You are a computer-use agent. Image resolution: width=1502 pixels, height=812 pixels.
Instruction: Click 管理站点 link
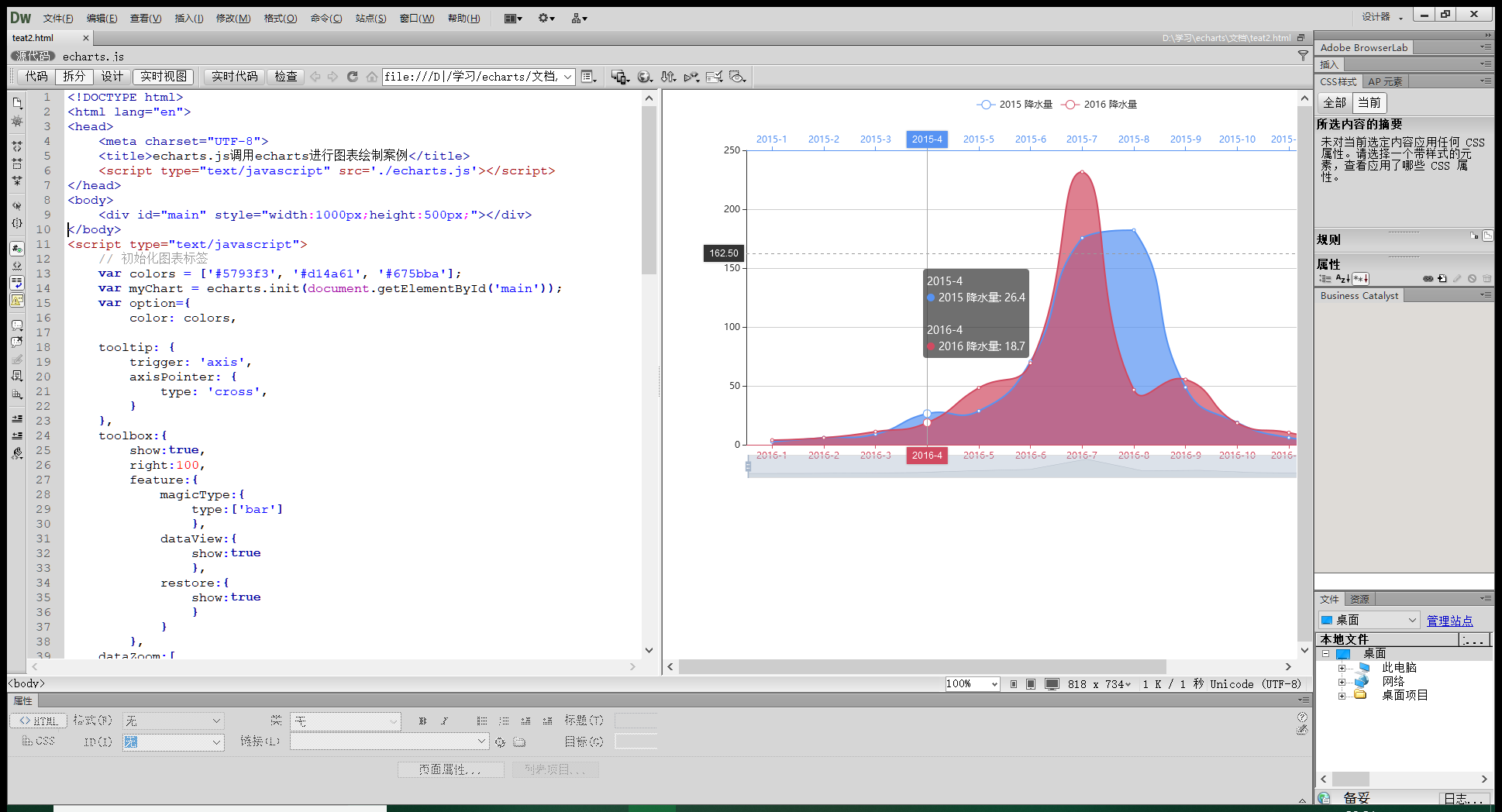click(1449, 621)
